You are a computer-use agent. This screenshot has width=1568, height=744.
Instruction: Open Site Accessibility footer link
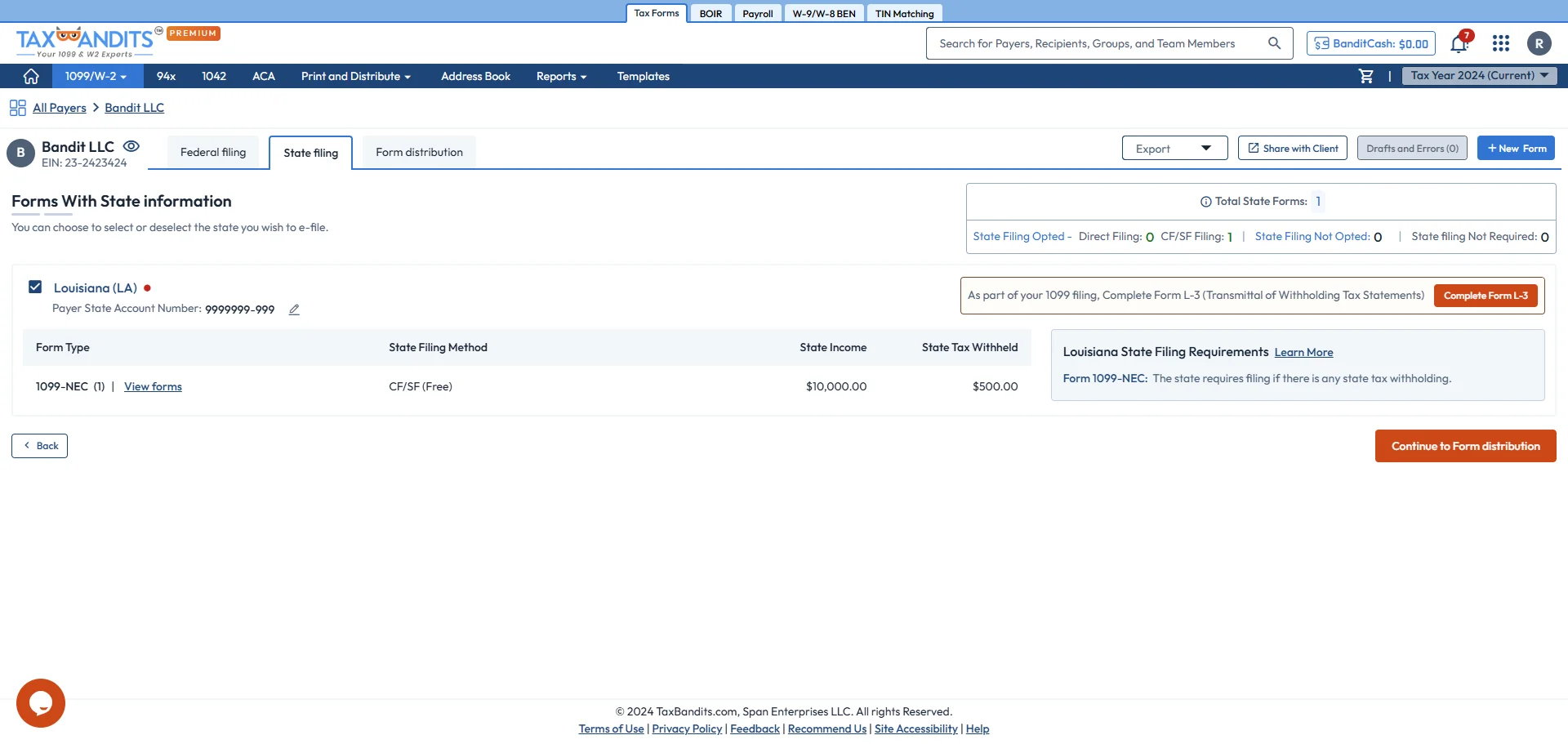(x=915, y=729)
